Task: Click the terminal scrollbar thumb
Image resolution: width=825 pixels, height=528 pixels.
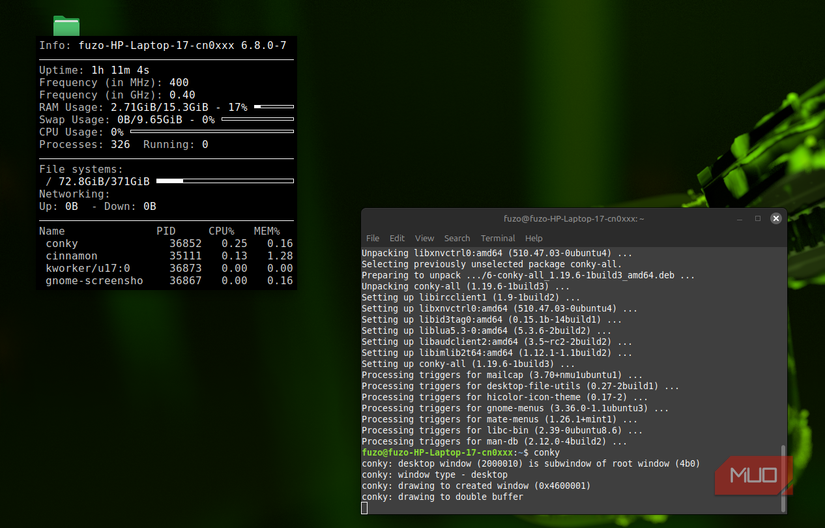Action: tap(782, 478)
